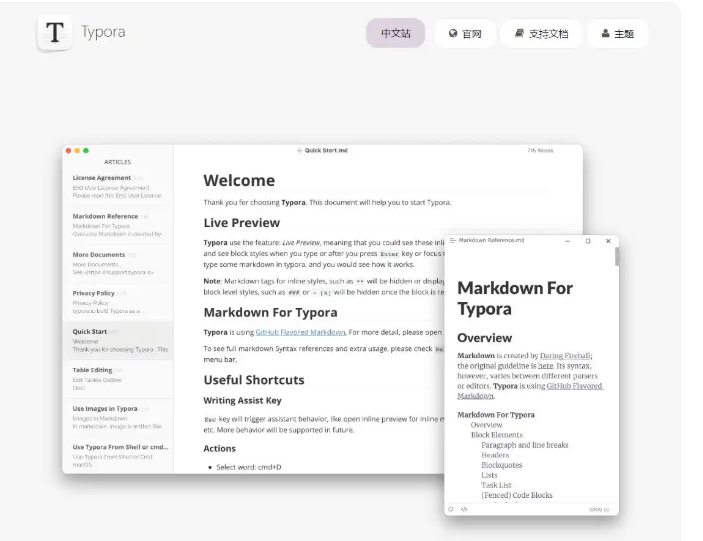Open More Documents in the articles sidebar
Screen dimensions: 703x541
click(x=117, y=264)
